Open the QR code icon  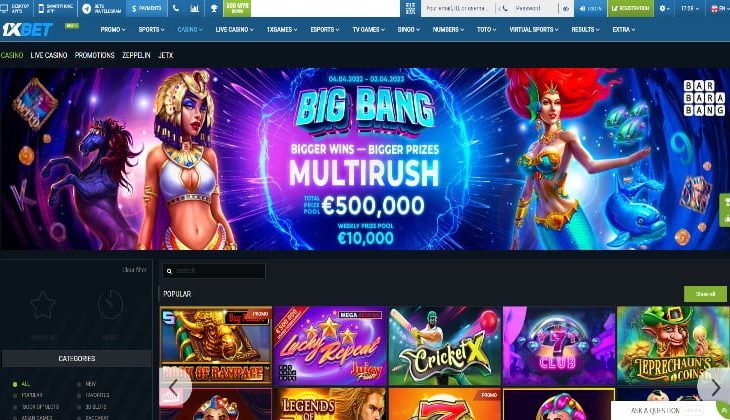(410, 8)
